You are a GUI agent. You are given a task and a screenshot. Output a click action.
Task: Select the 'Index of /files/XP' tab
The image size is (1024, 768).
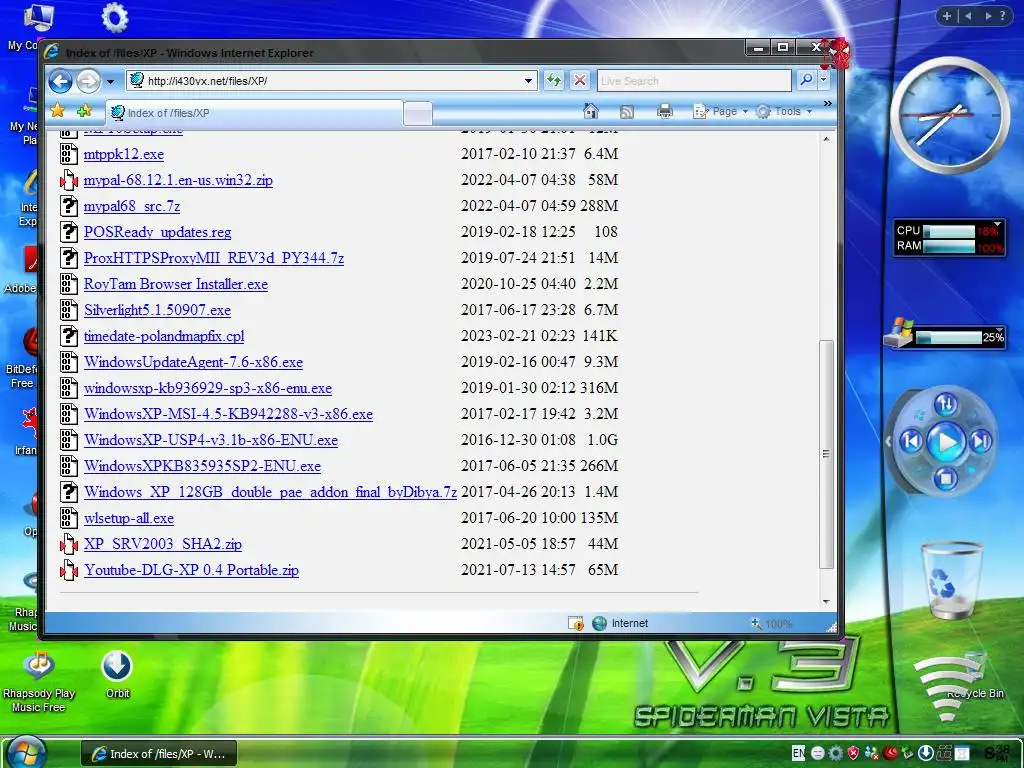tap(253, 113)
